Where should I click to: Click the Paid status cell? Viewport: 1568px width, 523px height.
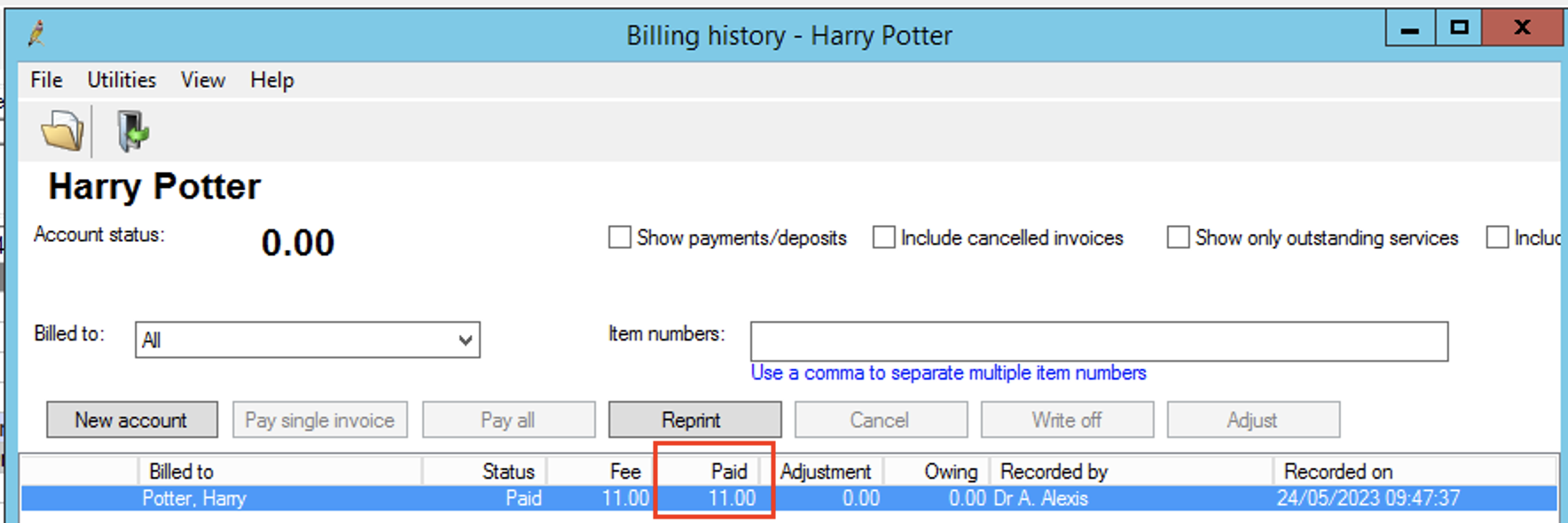[523, 498]
